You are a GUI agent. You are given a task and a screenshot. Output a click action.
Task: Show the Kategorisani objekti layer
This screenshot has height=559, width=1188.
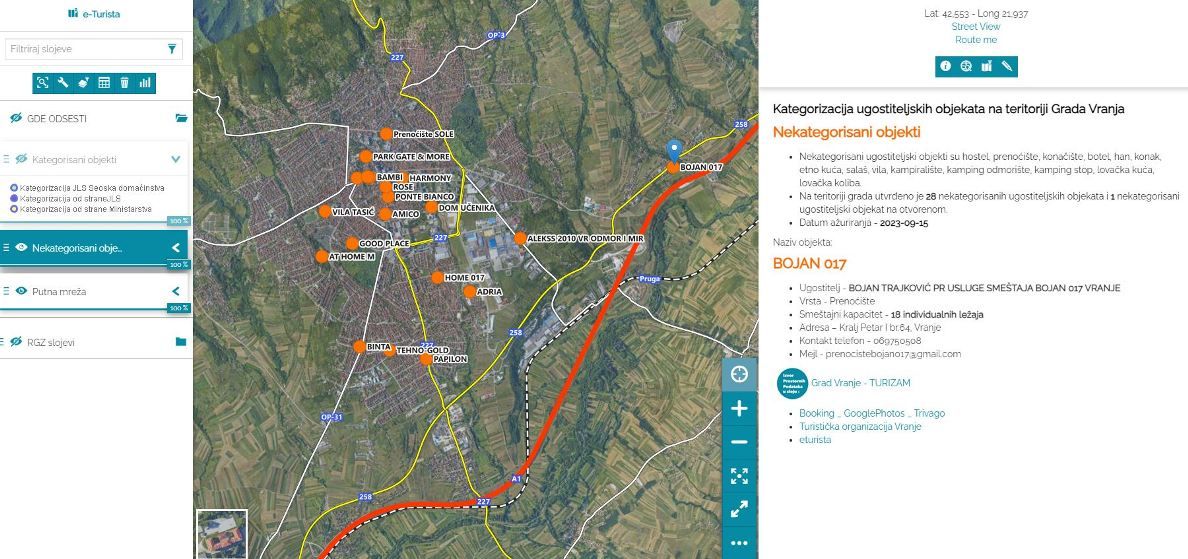[21, 159]
